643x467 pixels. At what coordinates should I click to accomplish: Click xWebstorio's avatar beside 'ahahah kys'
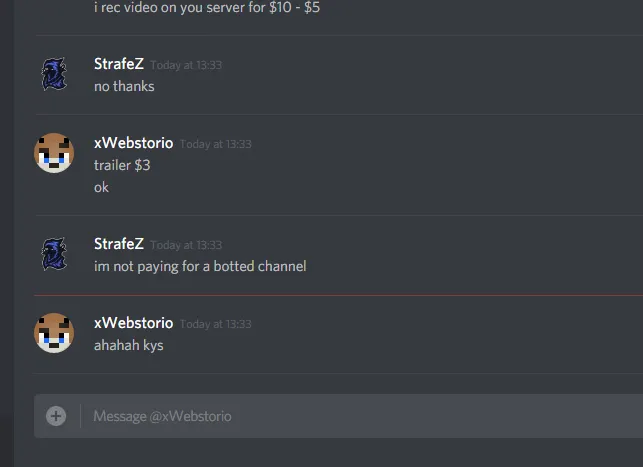(54, 333)
